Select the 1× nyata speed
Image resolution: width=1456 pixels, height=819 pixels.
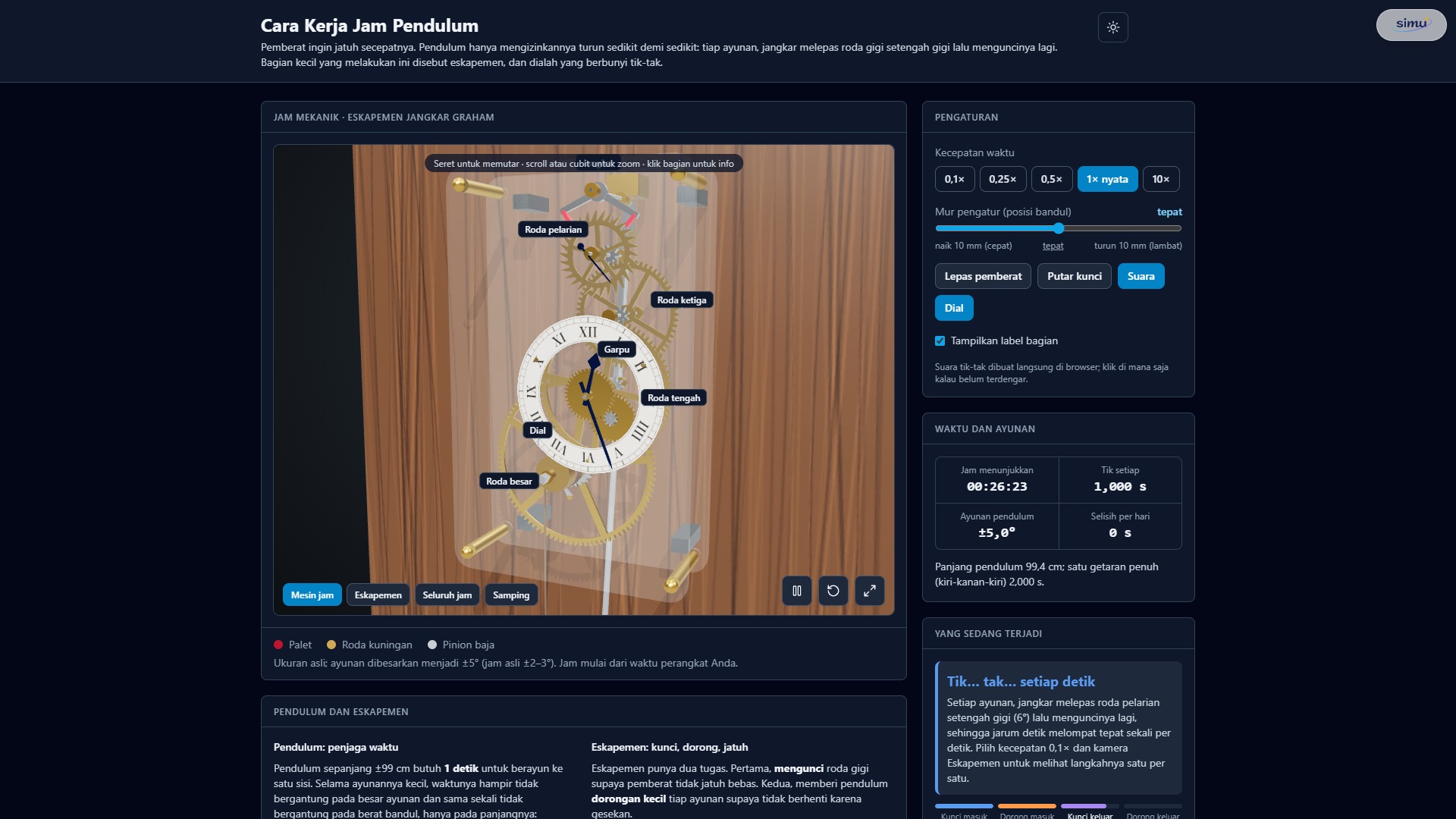[1107, 179]
